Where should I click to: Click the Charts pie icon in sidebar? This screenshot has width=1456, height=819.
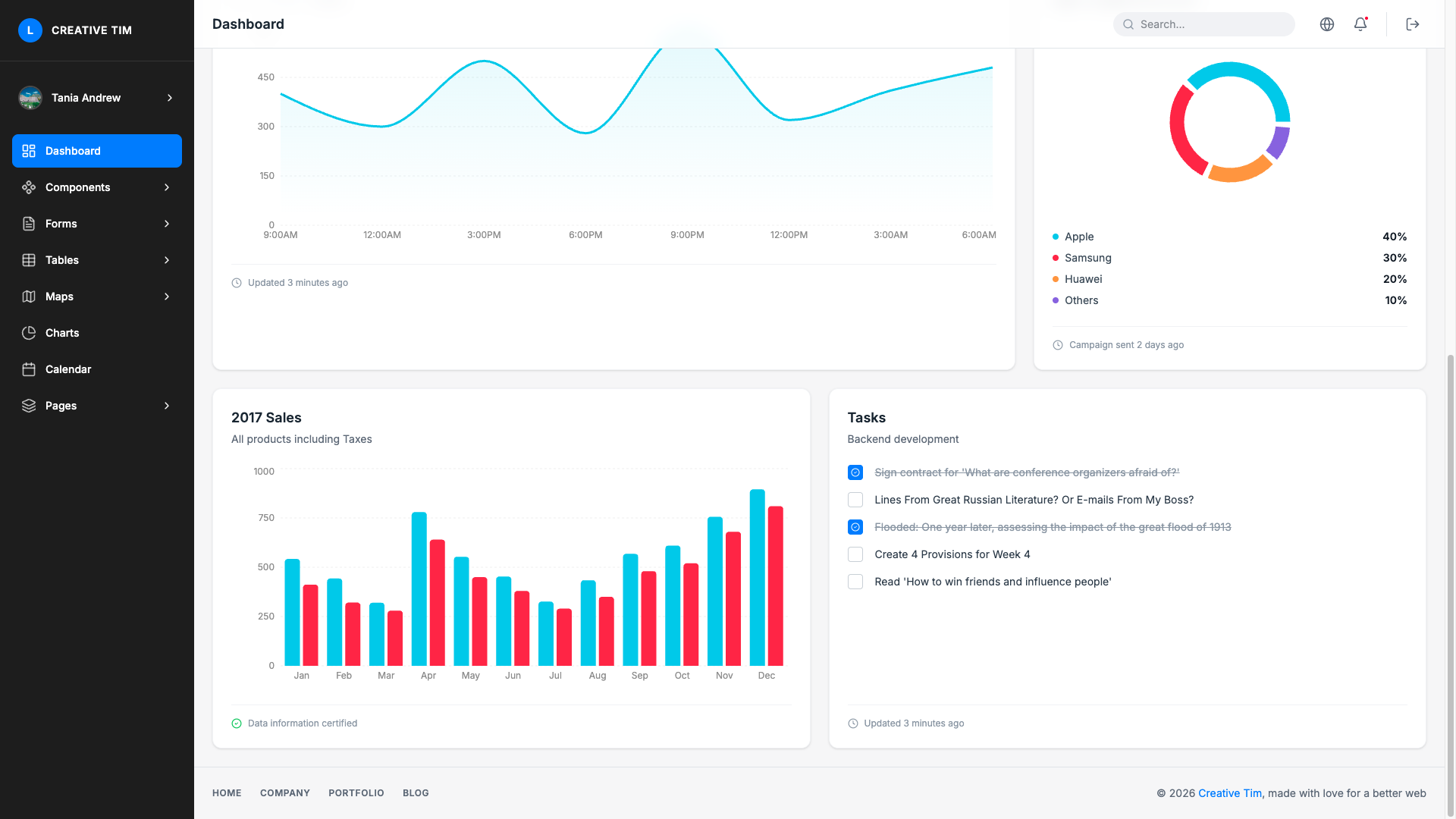coord(29,333)
